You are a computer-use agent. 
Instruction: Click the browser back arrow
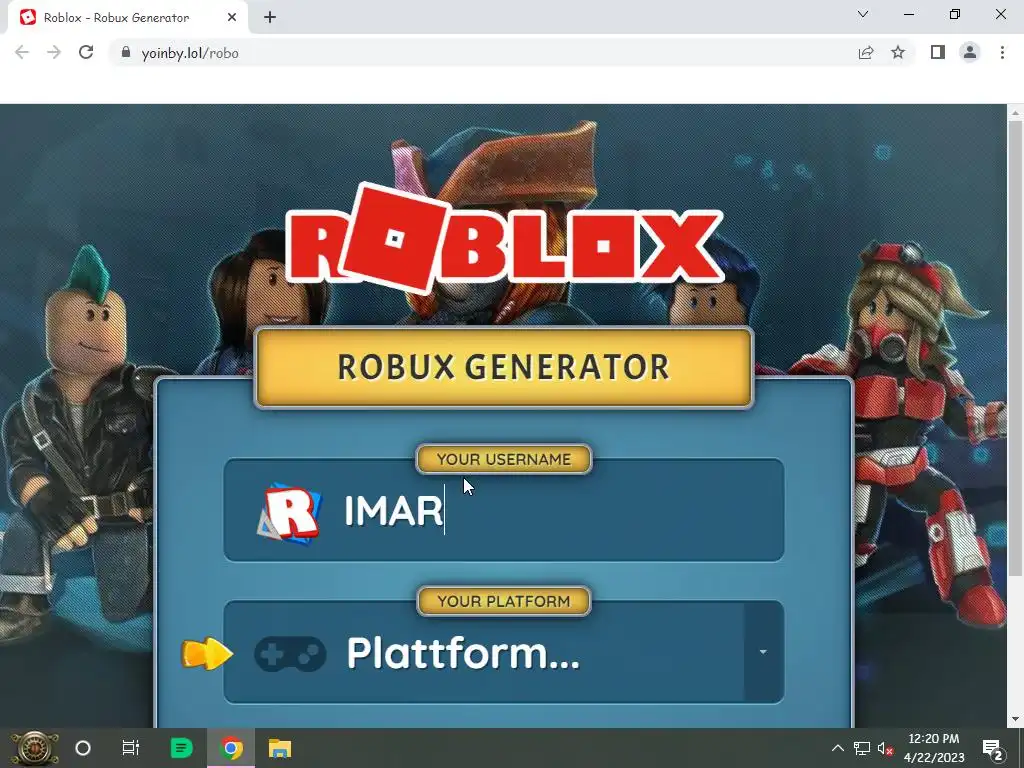(x=22, y=52)
